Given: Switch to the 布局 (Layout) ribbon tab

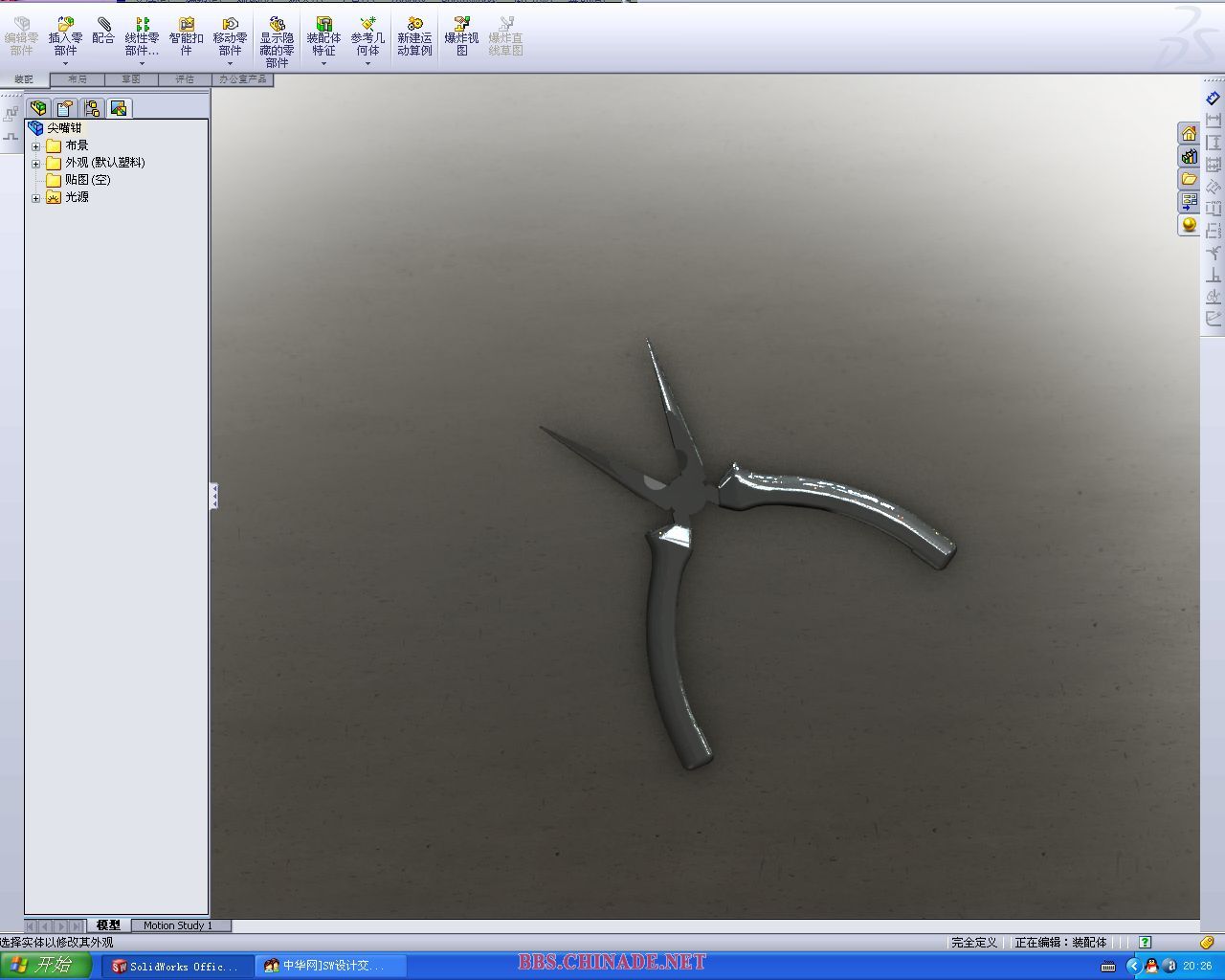Looking at the screenshot, I should point(78,79).
